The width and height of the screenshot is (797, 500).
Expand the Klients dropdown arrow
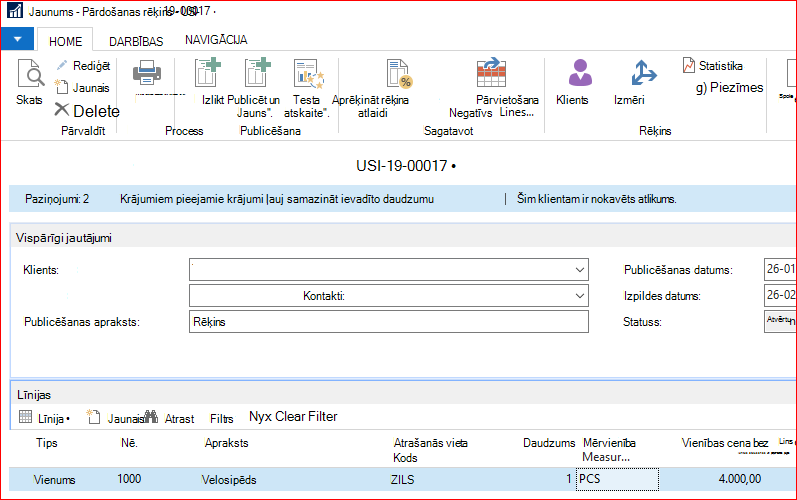(579, 270)
